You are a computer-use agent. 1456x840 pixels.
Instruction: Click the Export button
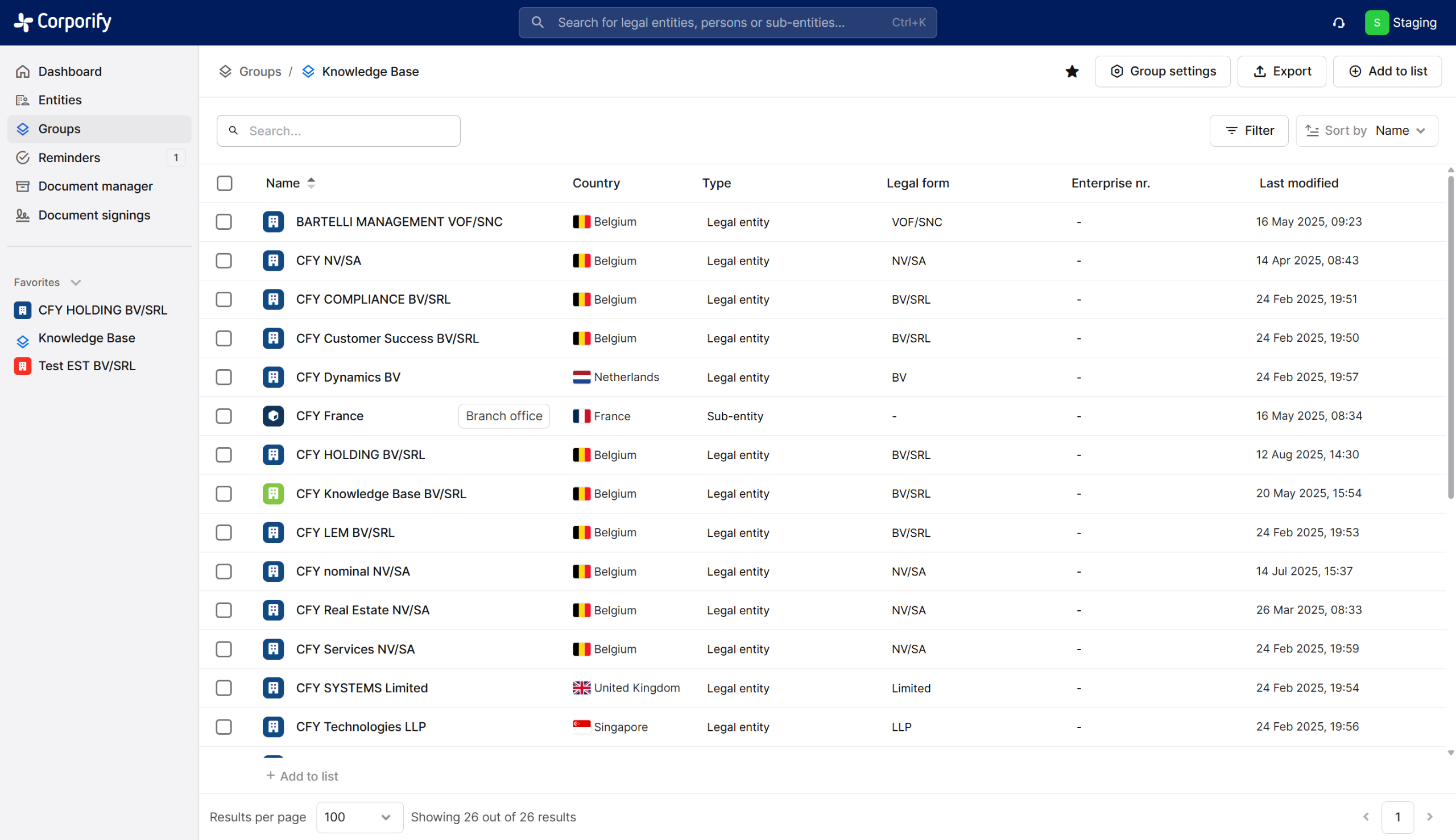(x=1281, y=72)
